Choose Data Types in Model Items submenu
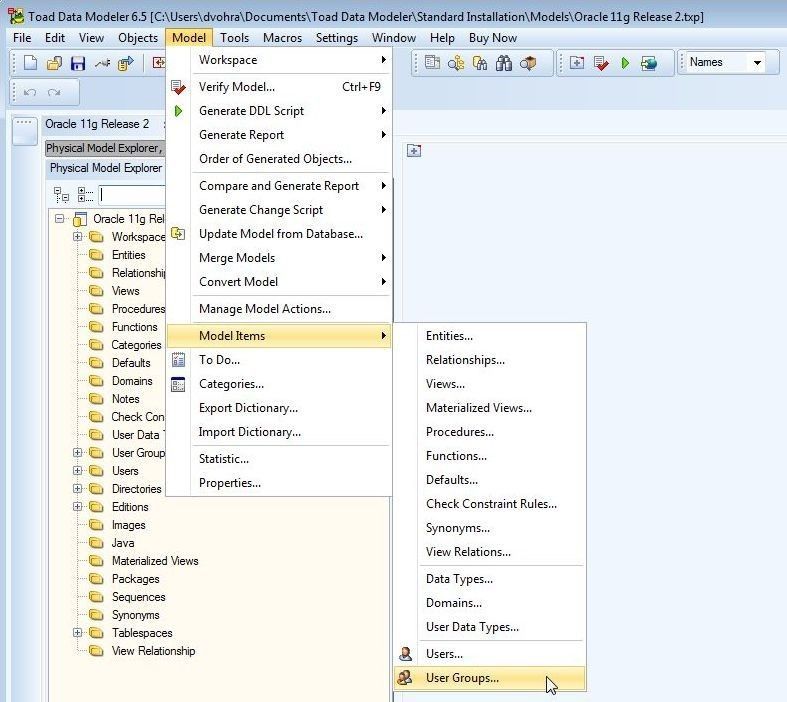Viewport: 787px width, 702px height. tap(490, 579)
